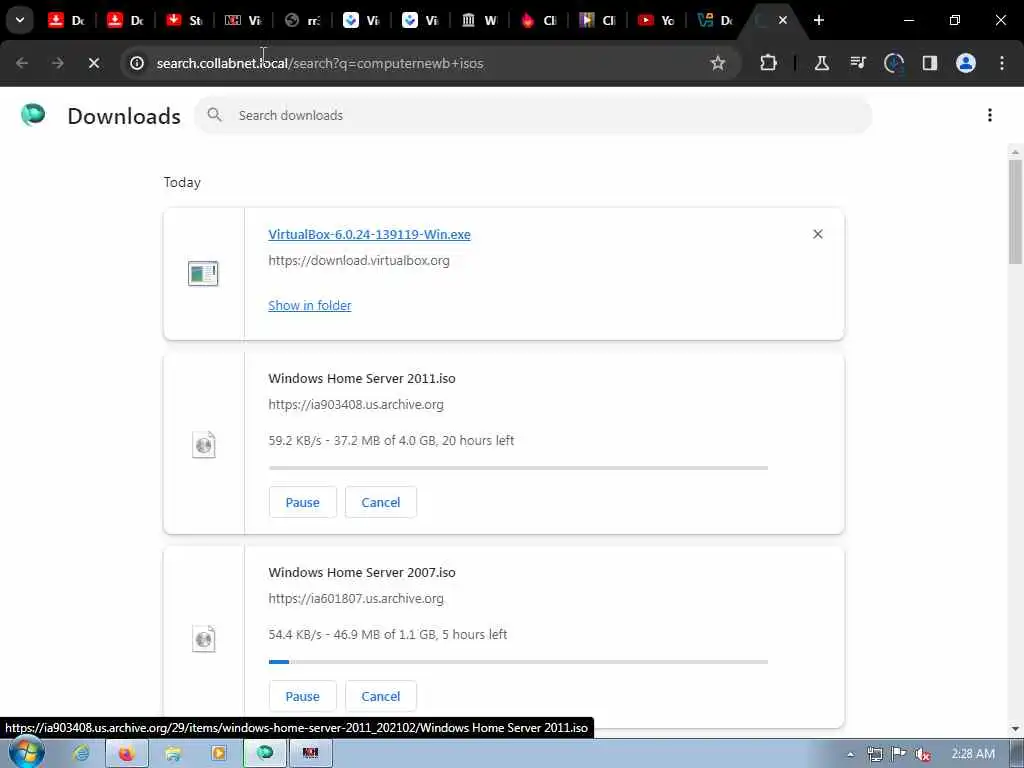Open the Action Center flag icon
This screenshot has height=768, width=1024.
click(x=899, y=754)
